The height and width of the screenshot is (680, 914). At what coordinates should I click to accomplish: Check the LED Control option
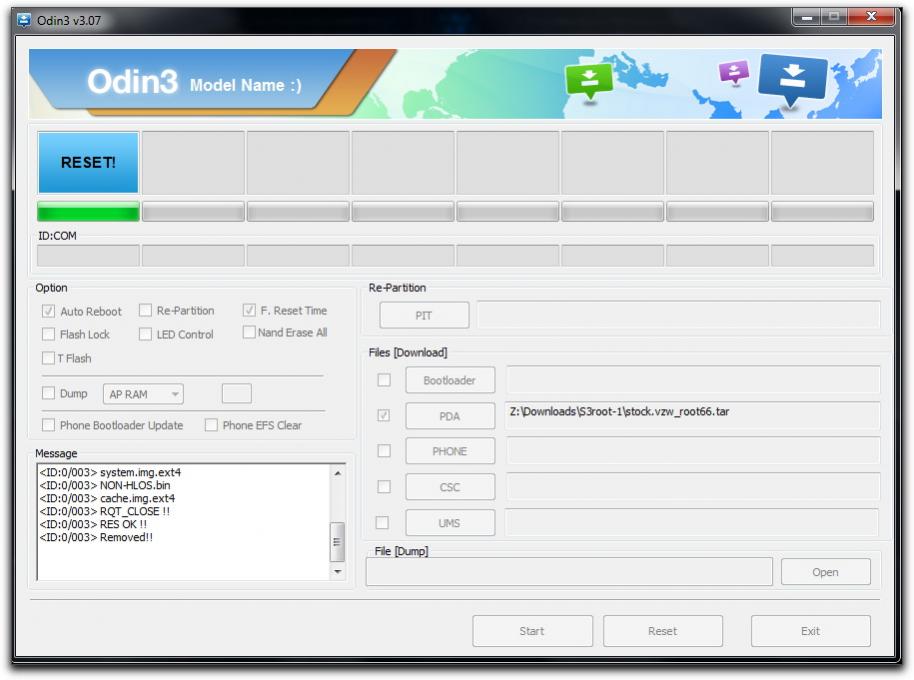[145, 334]
